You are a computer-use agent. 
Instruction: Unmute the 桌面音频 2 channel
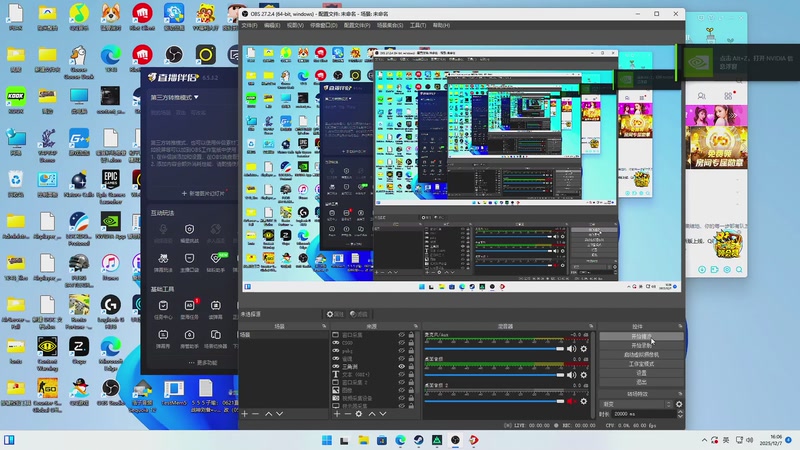coord(571,402)
